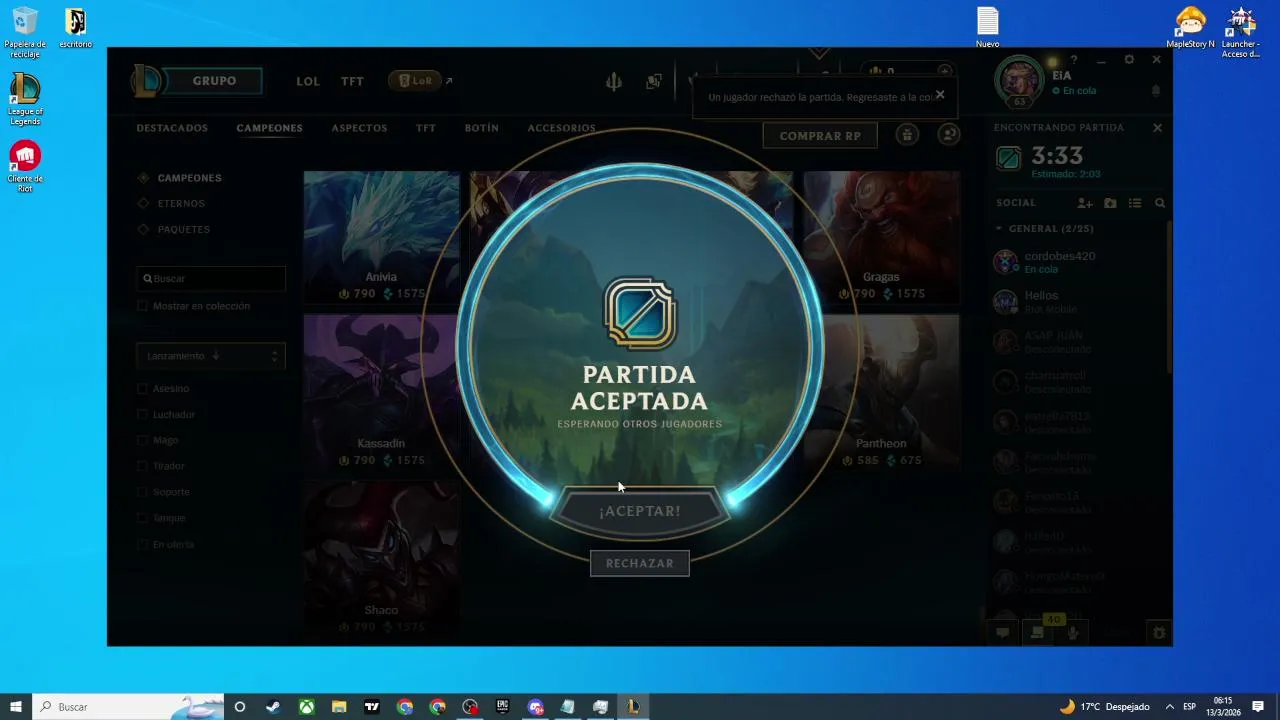Screen dimensions: 1280x720
Task: Click the social search magnifier icon
Action: 1160,203
